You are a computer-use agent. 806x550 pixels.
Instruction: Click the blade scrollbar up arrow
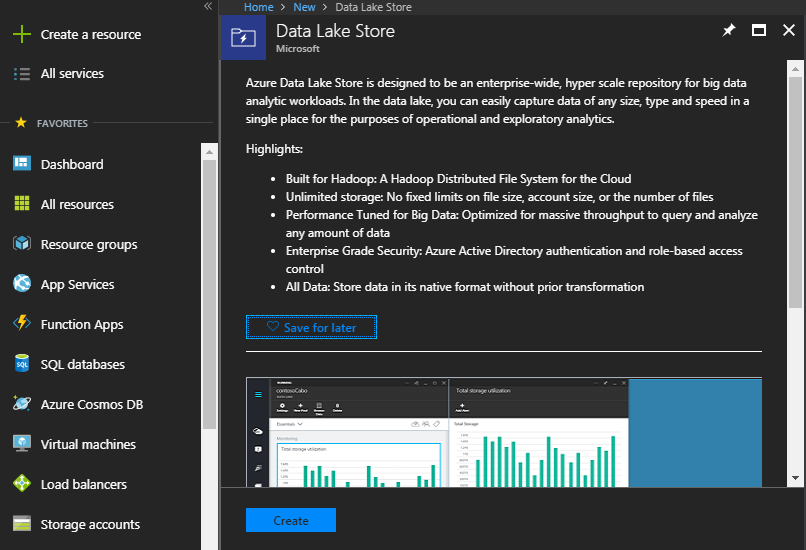tap(795, 68)
